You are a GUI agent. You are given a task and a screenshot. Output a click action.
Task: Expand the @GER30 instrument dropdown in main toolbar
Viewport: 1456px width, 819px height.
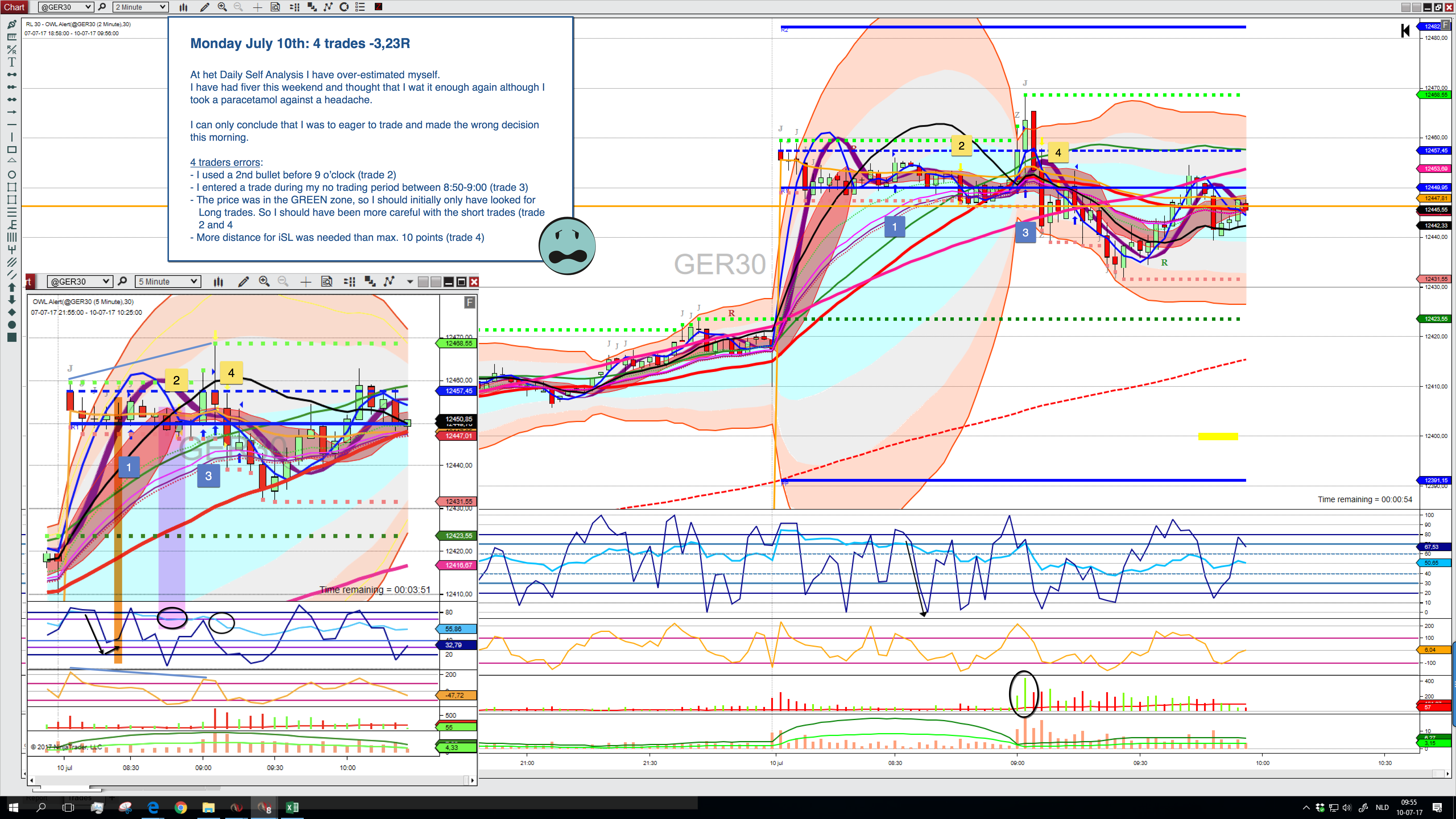66,7
